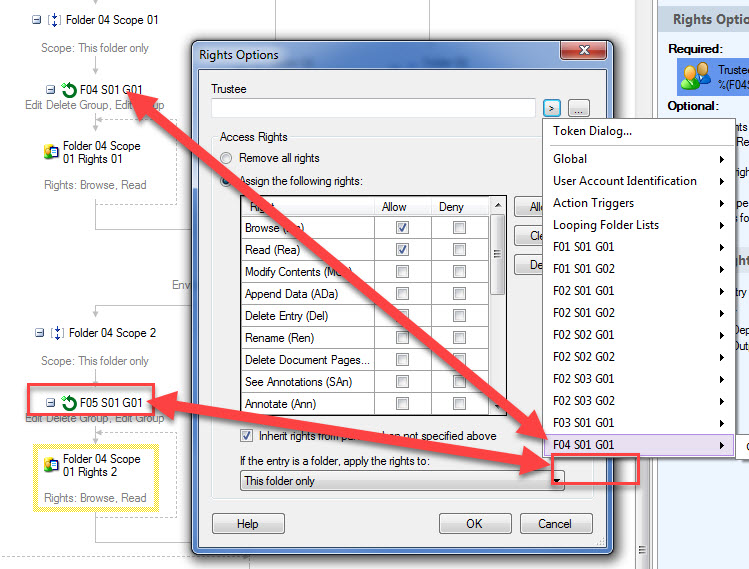
Task: Select the F04 S01 G01 loop icon
Action: [x=69, y=90]
